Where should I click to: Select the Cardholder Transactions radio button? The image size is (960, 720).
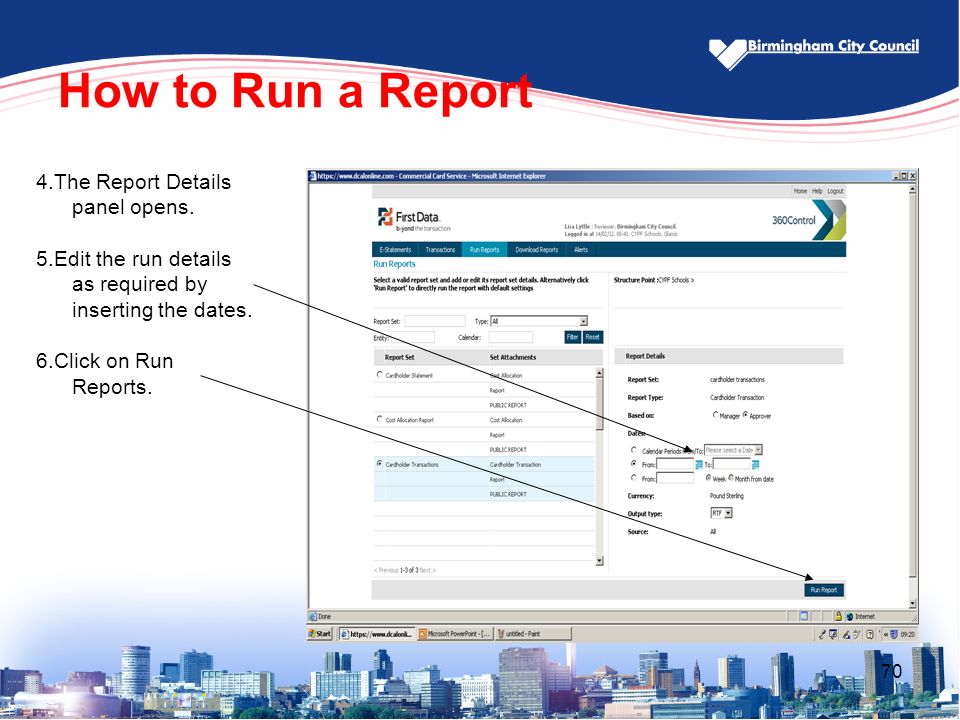tap(380, 463)
